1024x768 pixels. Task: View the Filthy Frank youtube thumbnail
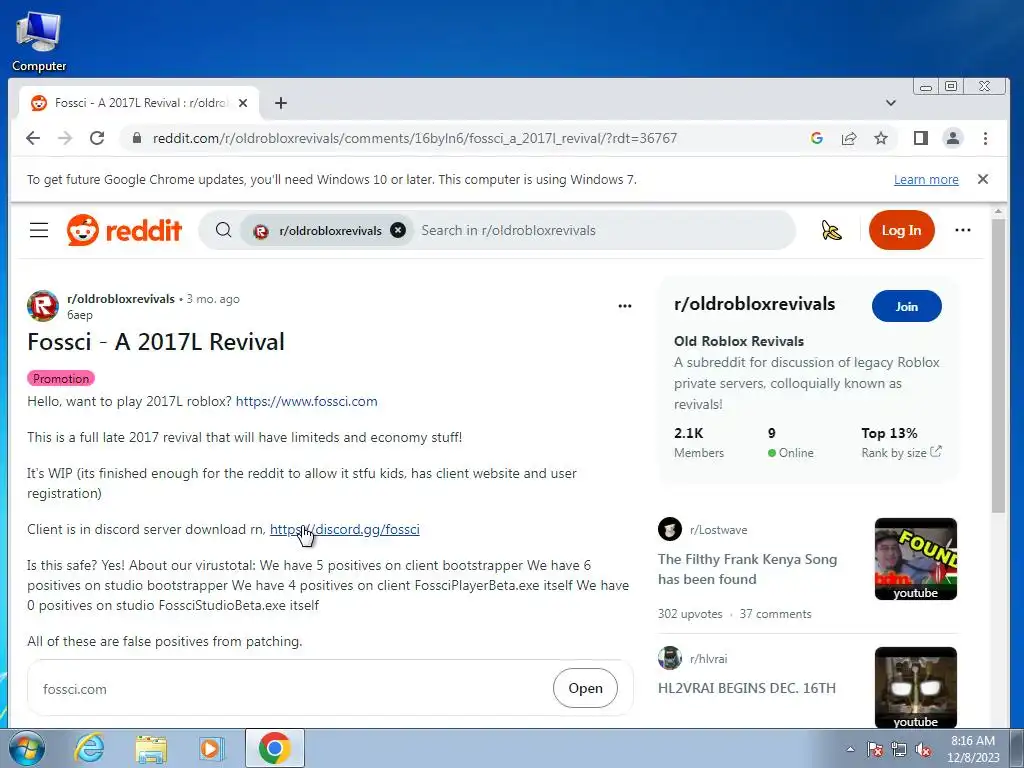coord(916,558)
